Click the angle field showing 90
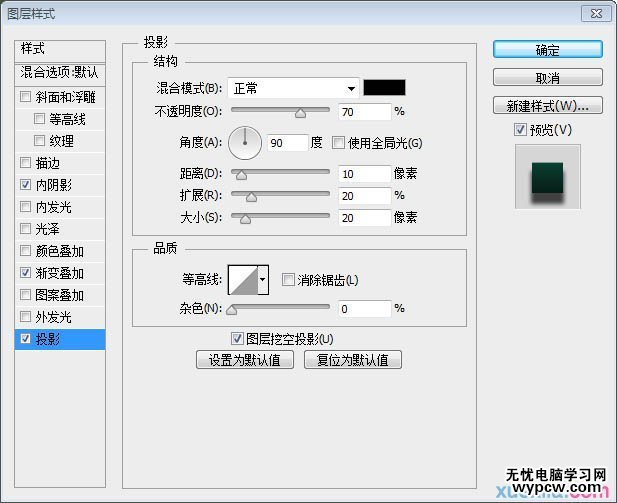 (287, 143)
